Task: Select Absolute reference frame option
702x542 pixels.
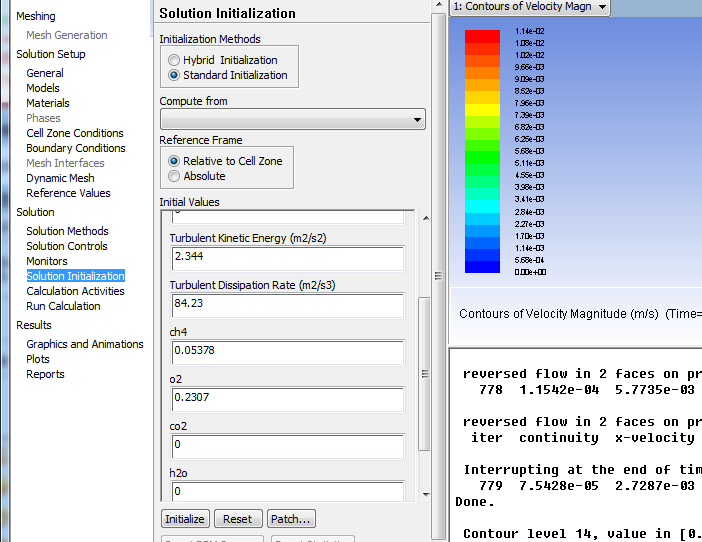Action: [175, 176]
